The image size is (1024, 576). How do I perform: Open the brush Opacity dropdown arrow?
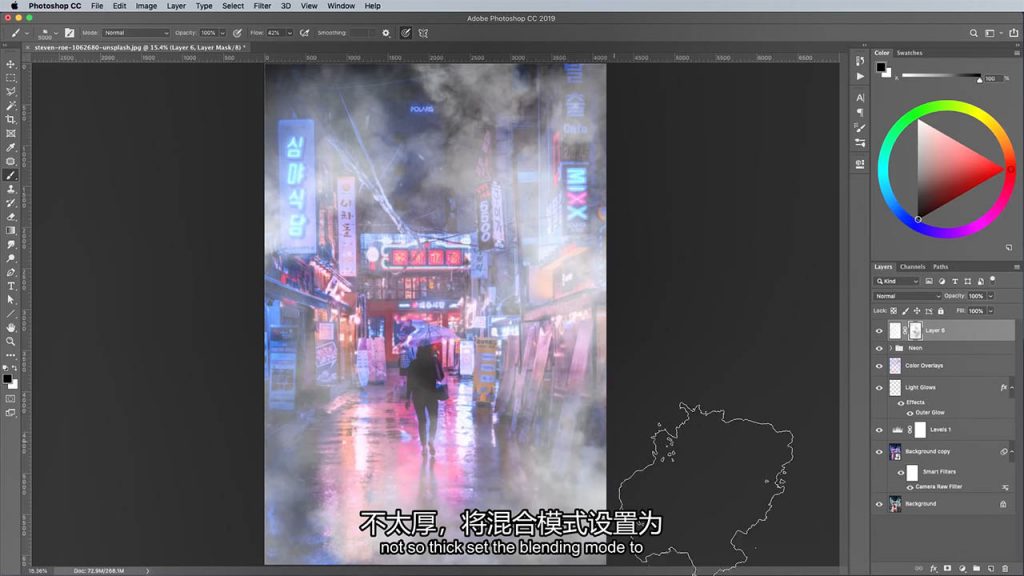[223, 33]
